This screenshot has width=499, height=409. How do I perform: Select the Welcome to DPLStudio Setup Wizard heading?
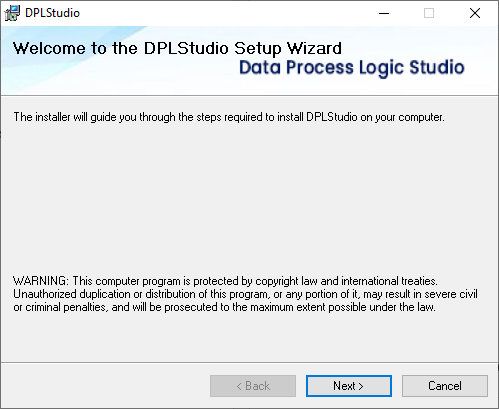(x=177, y=48)
